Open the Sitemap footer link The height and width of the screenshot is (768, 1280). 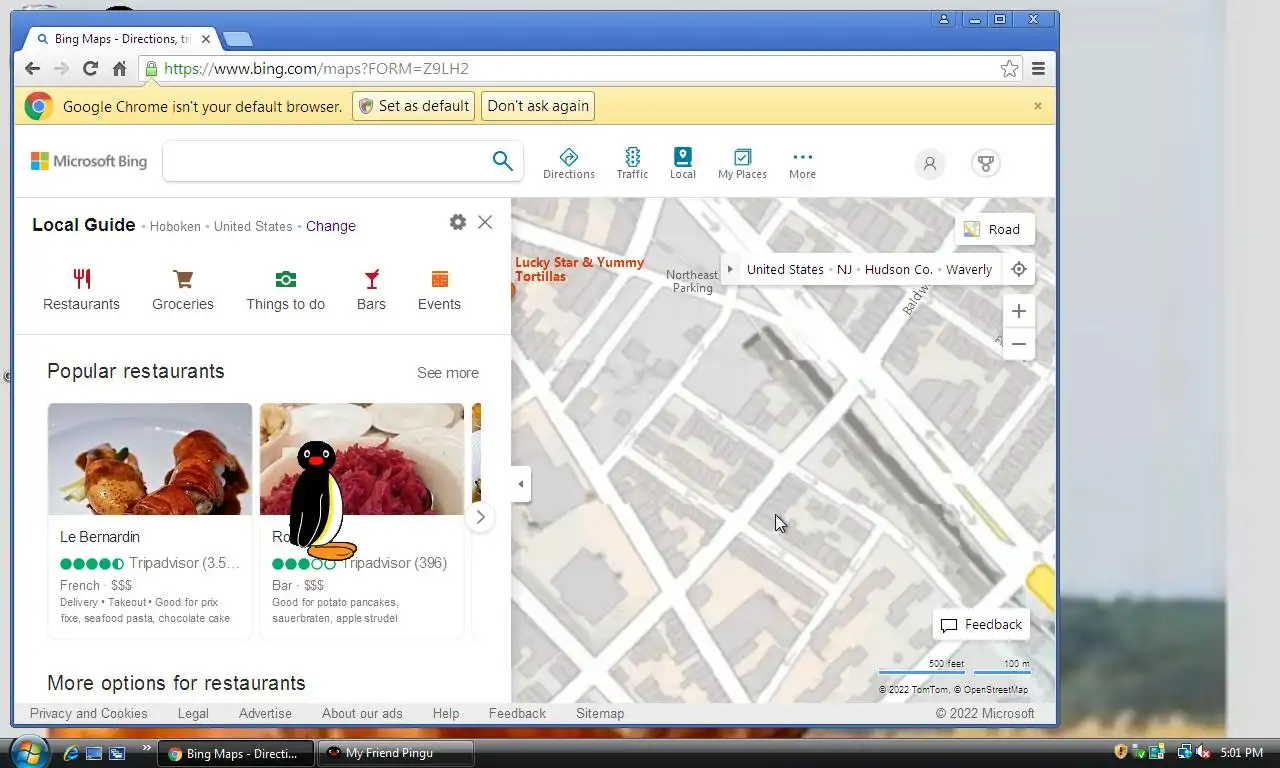point(600,713)
